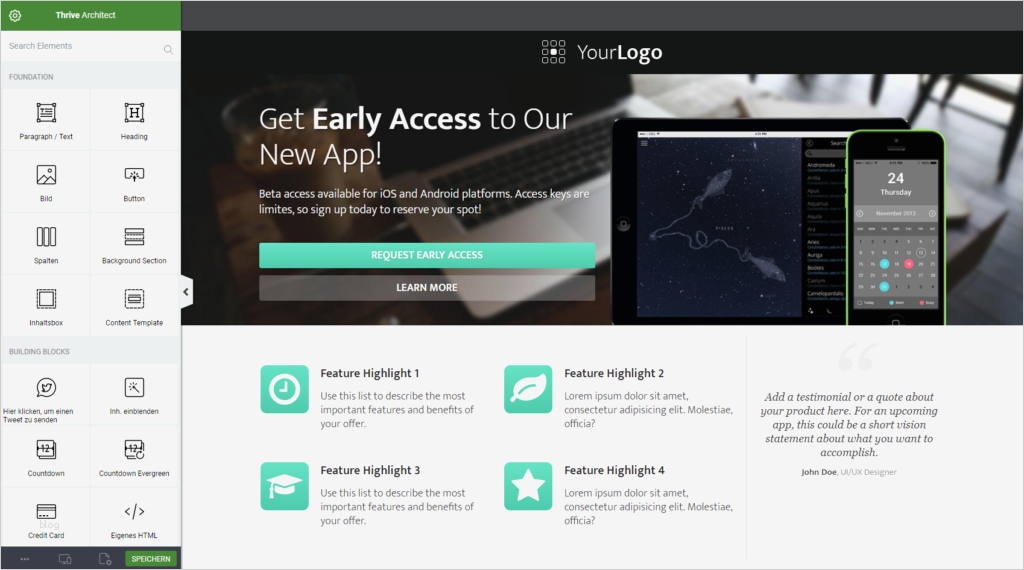Screen dimensions: 1024x570
Task: Choose the Content Template element
Action: click(135, 306)
